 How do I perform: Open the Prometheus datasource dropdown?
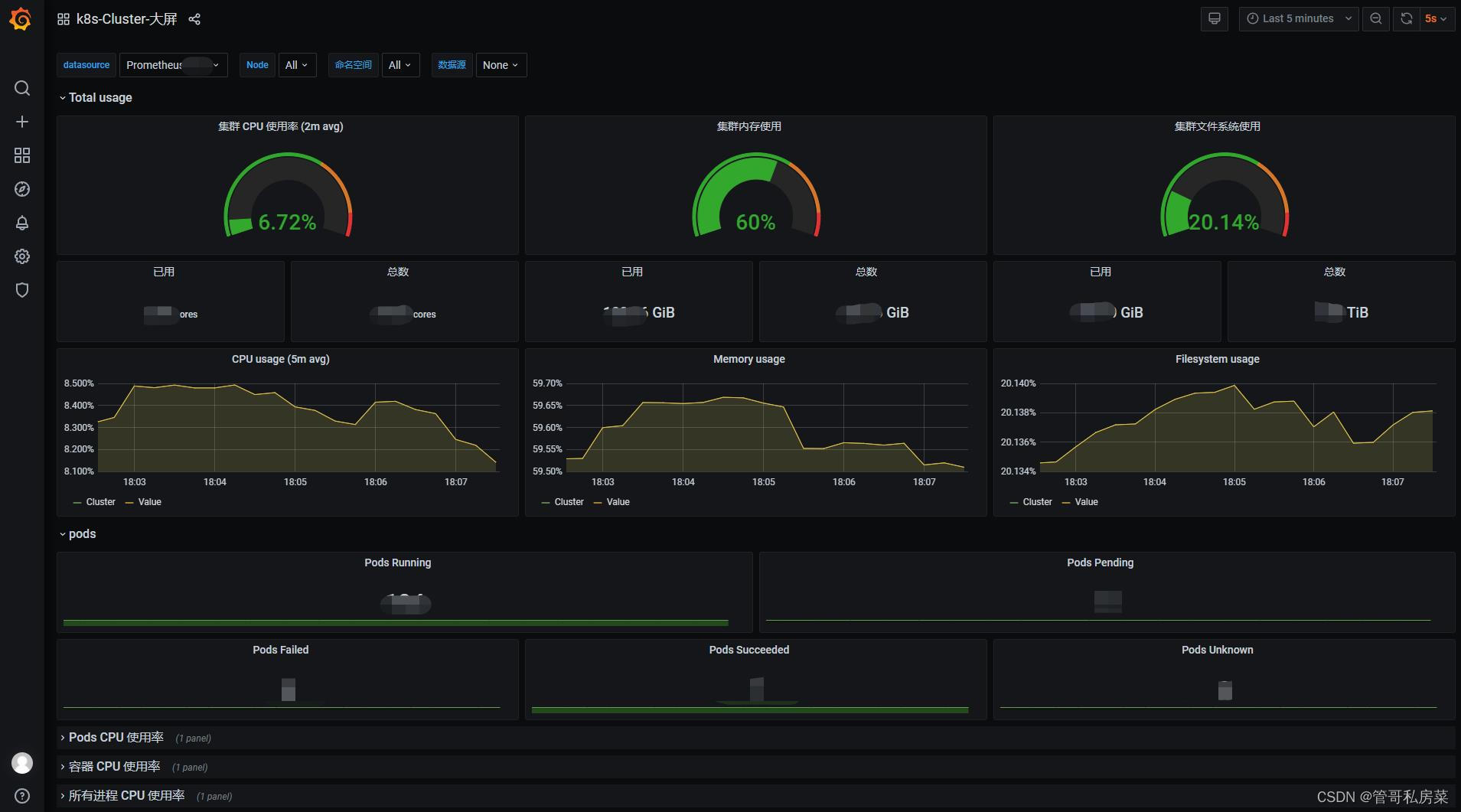(x=173, y=65)
